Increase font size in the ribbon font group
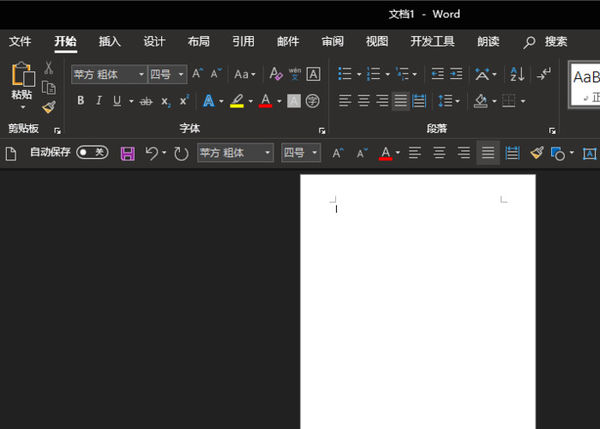Screen dimensions: 600x429 [197, 73]
